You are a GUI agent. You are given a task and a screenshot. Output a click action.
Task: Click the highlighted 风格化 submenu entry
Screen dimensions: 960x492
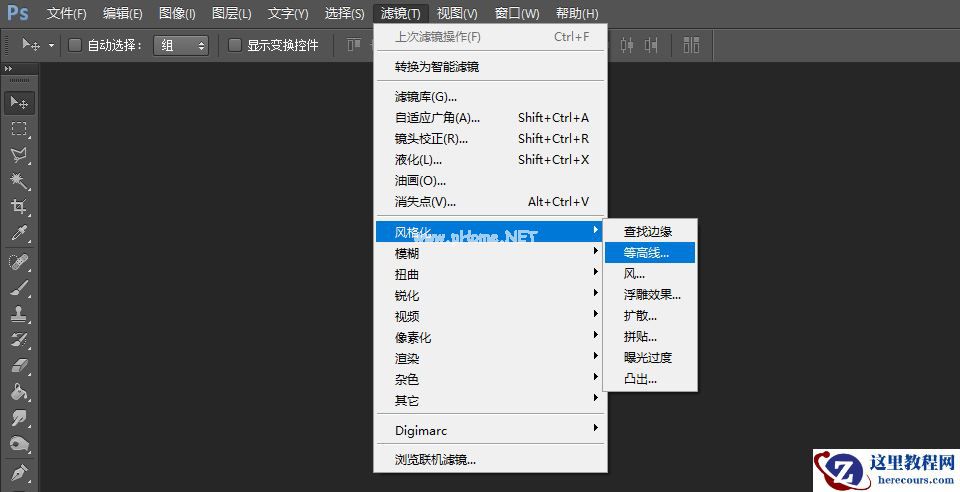tap(489, 232)
